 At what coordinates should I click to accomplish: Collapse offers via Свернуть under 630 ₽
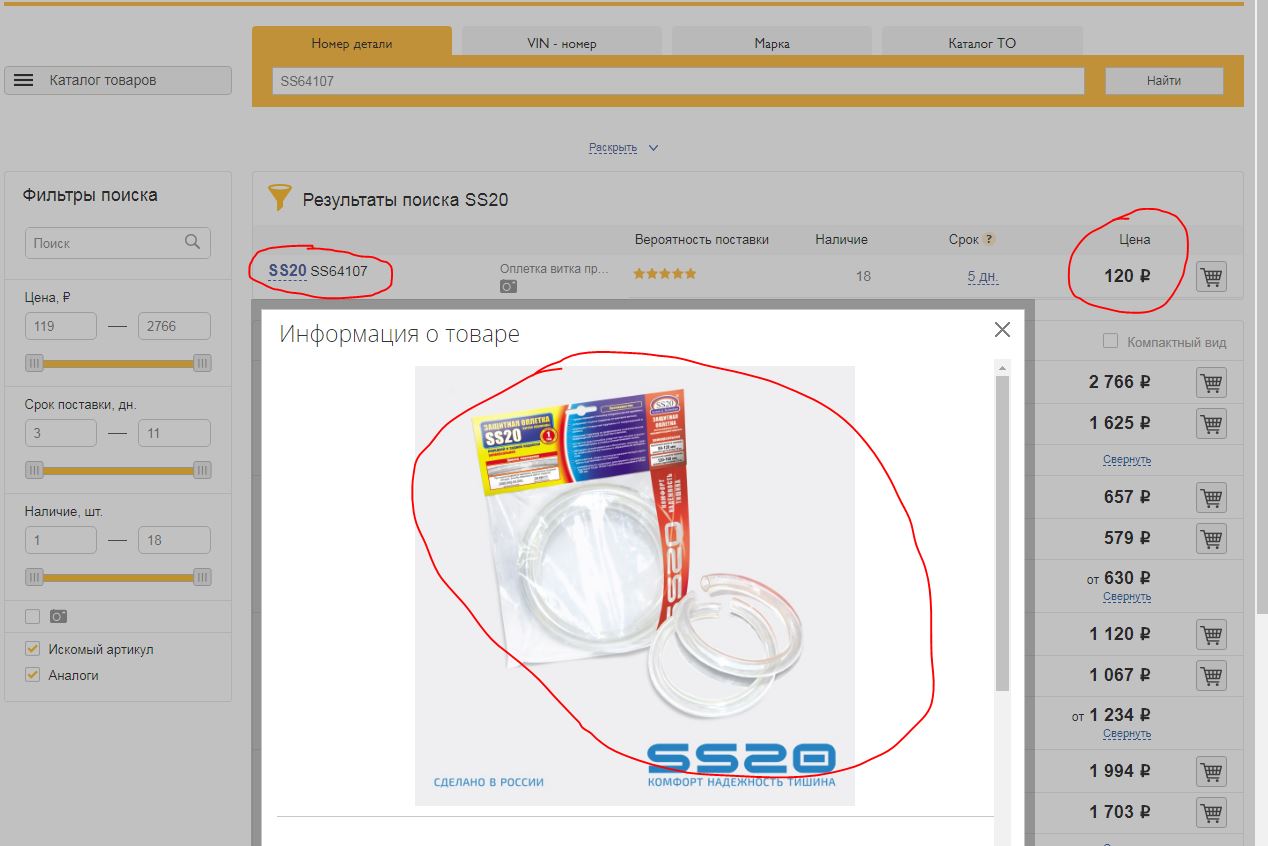tap(1127, 597)
